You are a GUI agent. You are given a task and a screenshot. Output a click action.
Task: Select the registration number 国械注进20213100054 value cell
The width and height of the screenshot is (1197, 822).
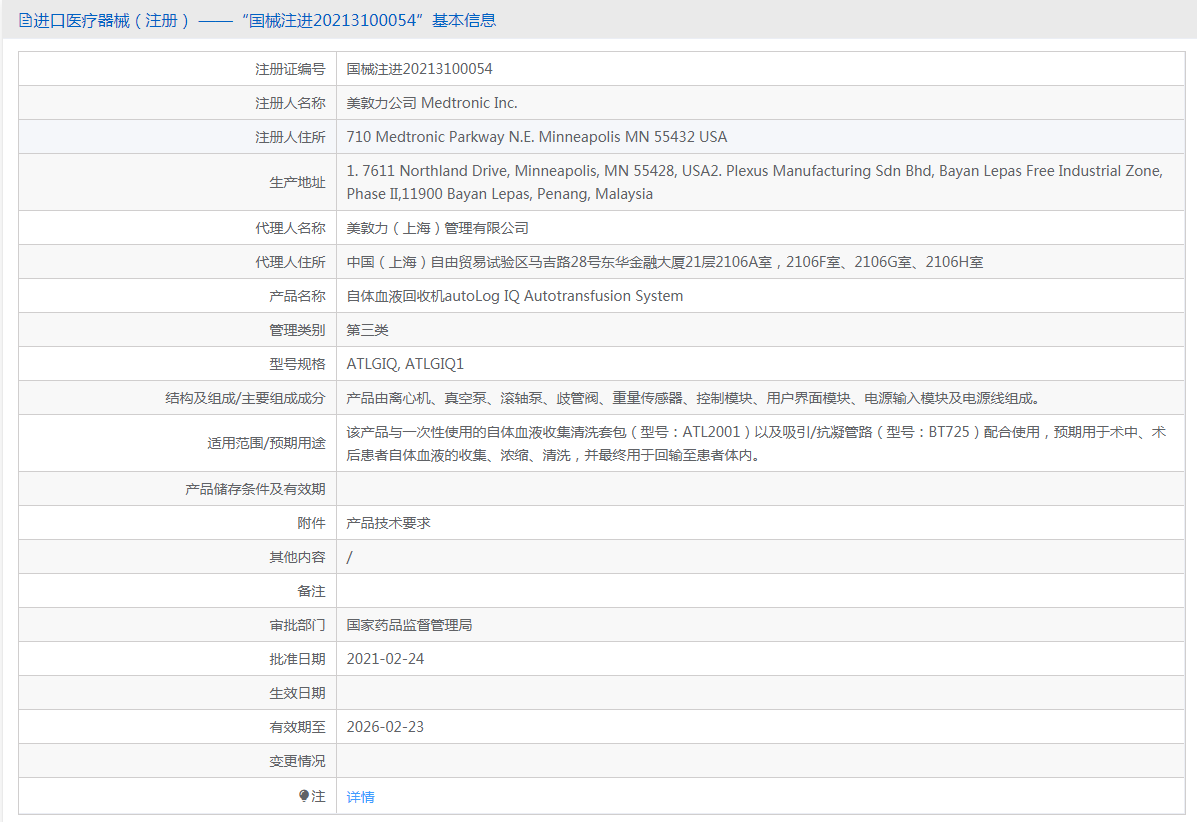(x=419, y=69)
